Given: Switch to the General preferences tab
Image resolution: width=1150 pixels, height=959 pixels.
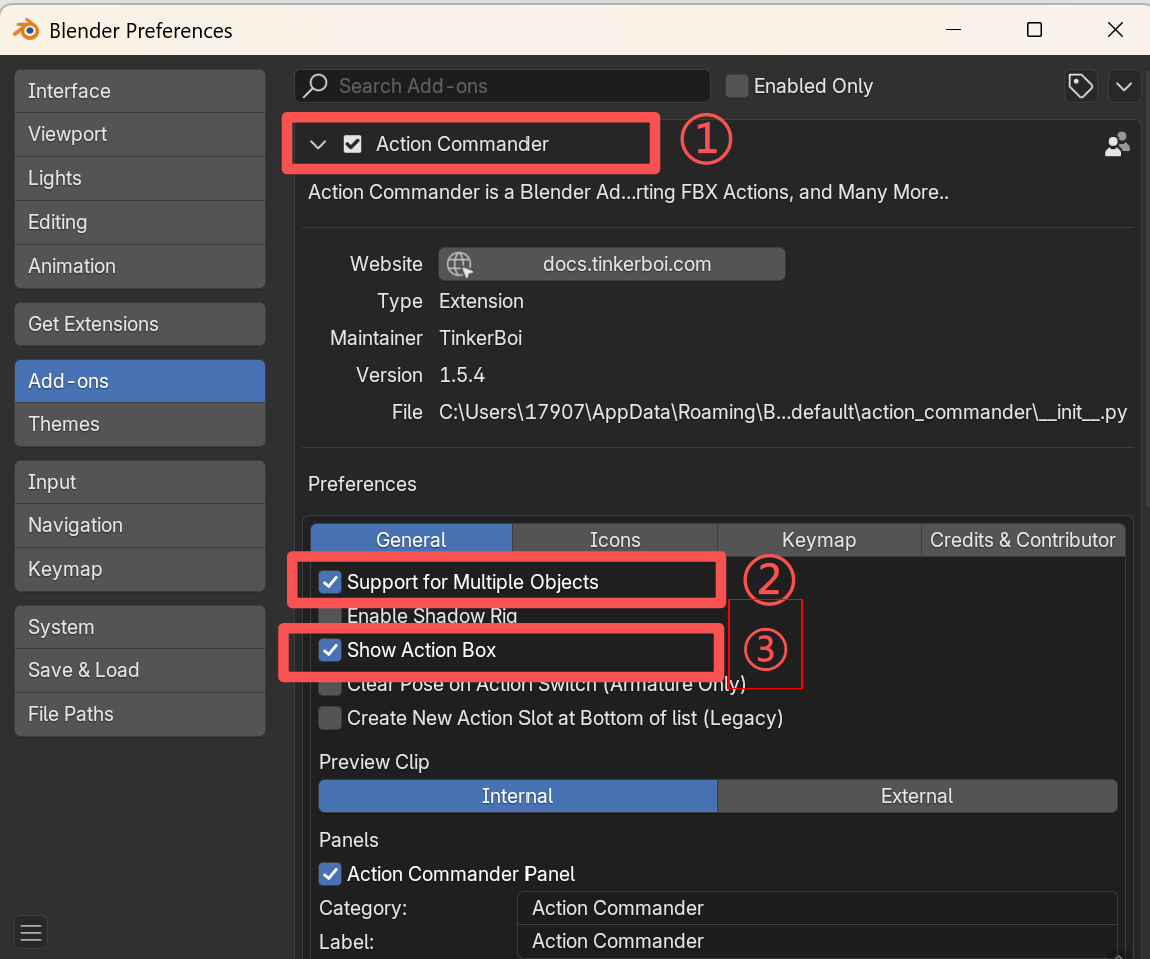Looking at the screenshot, I should tap(411, 540).
